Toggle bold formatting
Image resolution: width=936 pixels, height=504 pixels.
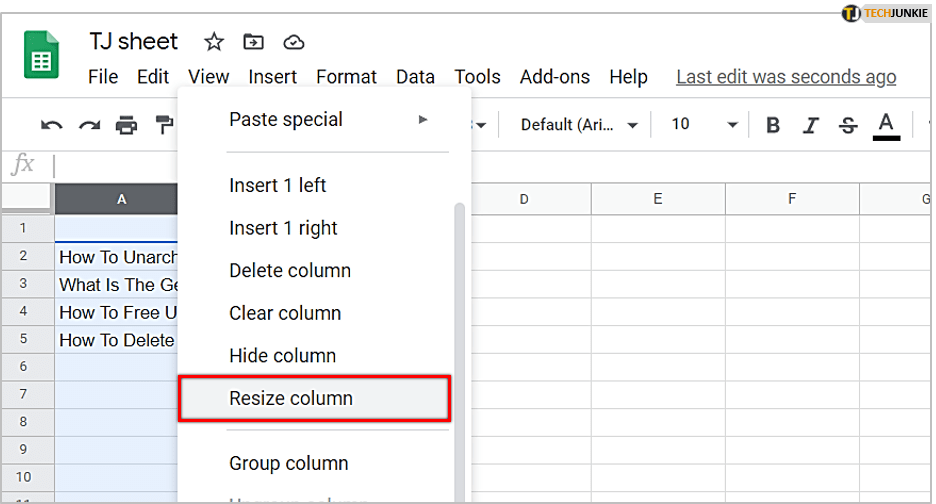773,125
